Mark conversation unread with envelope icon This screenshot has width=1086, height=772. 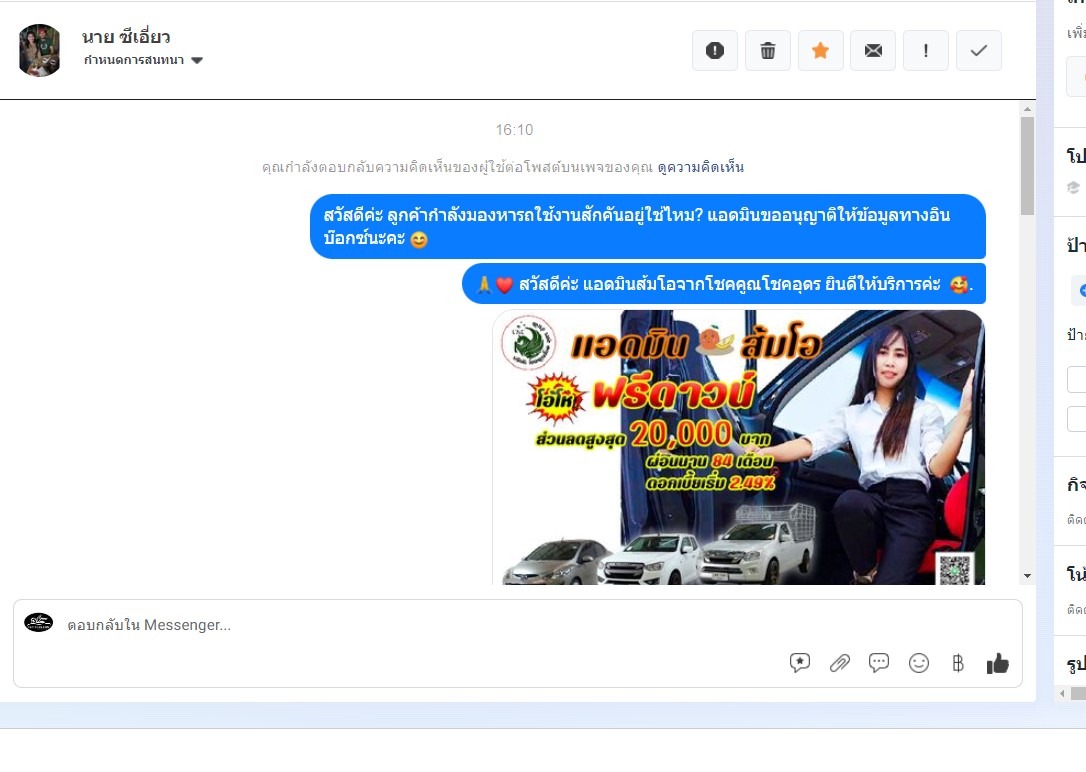pos(873,51)
